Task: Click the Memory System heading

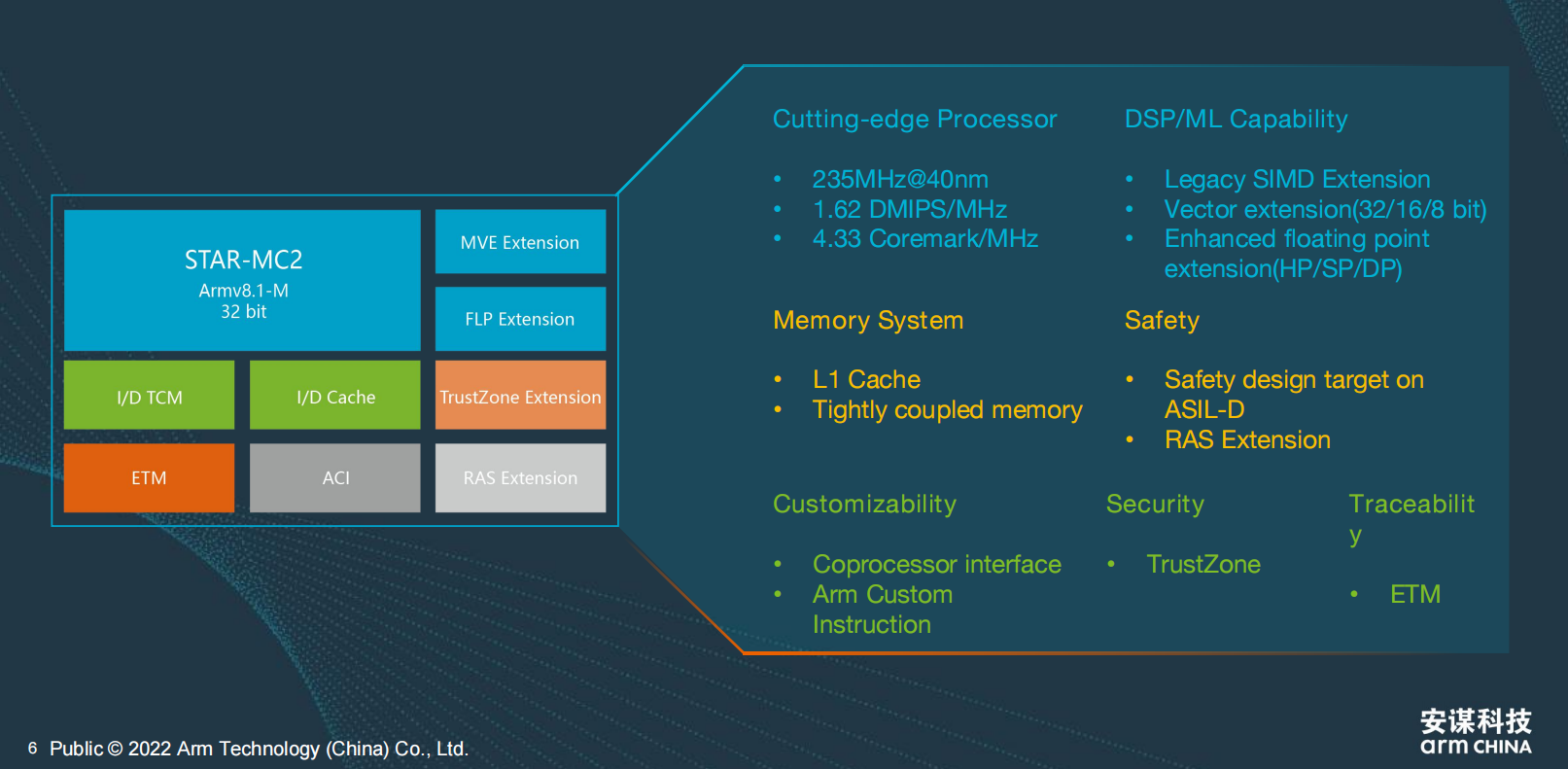Action: tap(867, 320)
